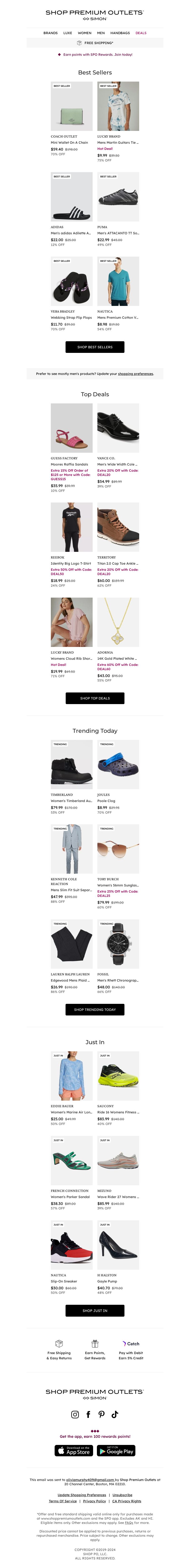Open the Google Play badge
Screen dimensions: 190x1568
(x=116, y=1451)
